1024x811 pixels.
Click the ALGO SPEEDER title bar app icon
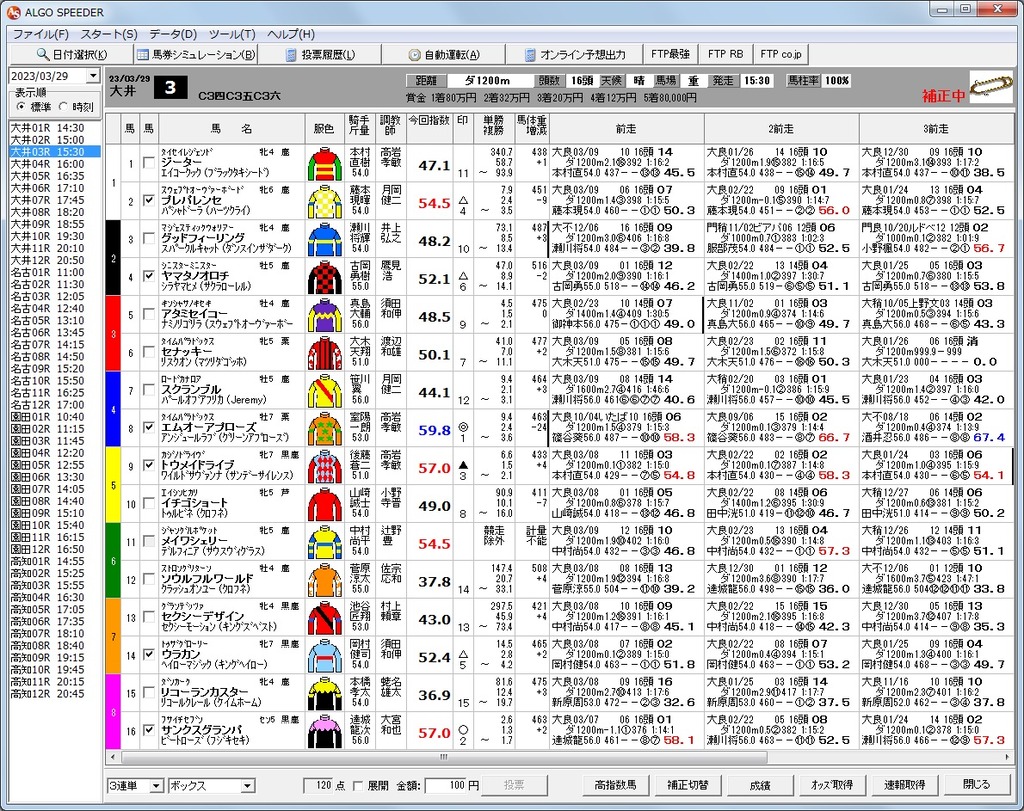(x=13, y=12)
